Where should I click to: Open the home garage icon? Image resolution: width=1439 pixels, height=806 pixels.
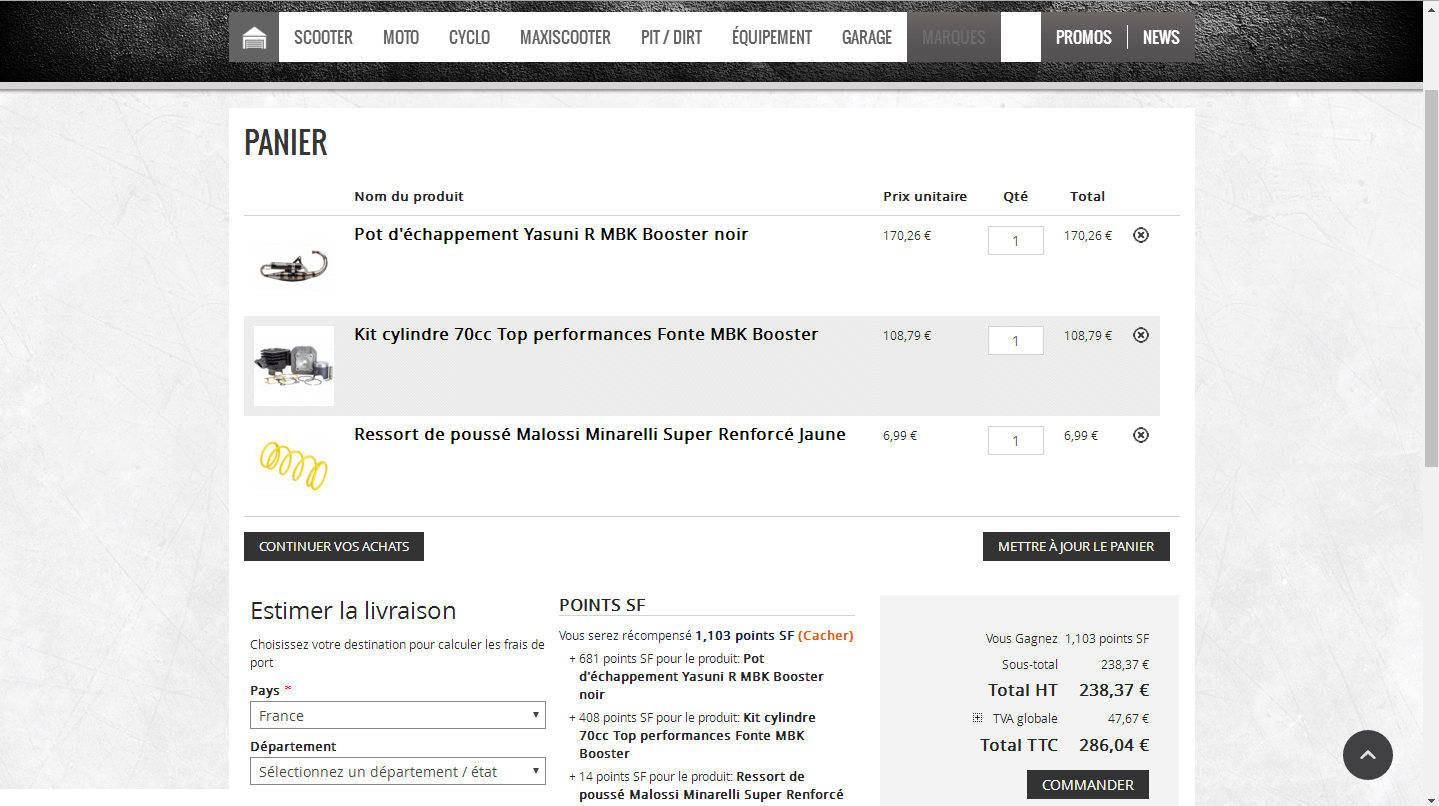tap(254, 38)
